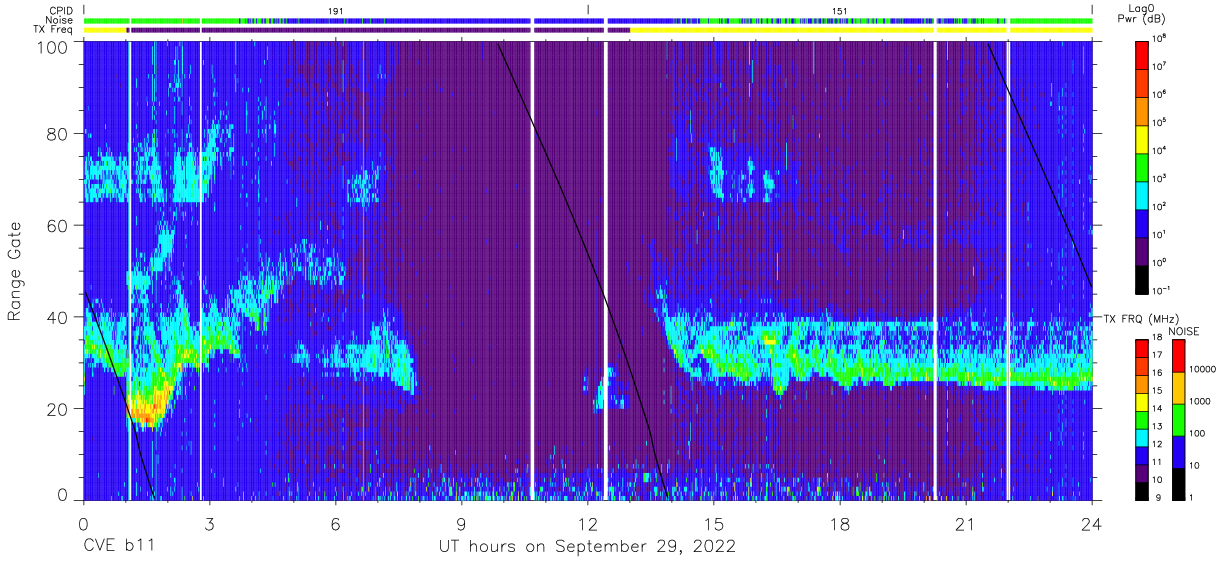Click the red top segment of the power colorbar
The height and width of the screenshot is (567, 1228).
[x=1142, y=54]
